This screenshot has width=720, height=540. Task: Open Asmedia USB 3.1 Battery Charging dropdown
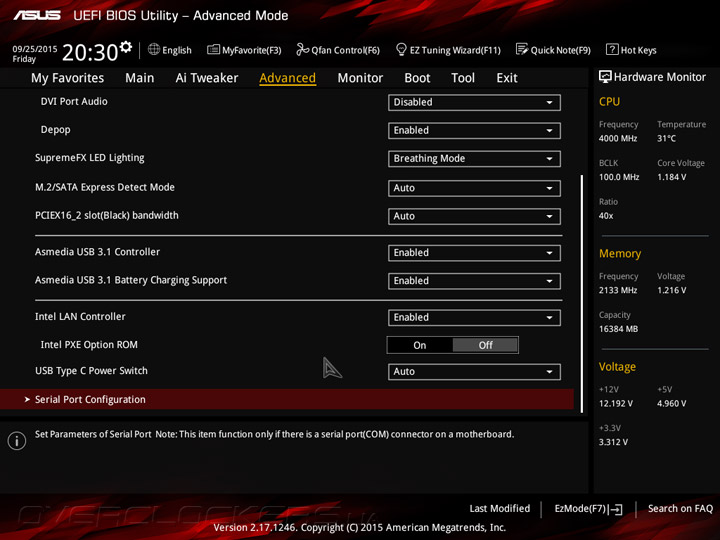pyautogui.click(x=474, y=281)
